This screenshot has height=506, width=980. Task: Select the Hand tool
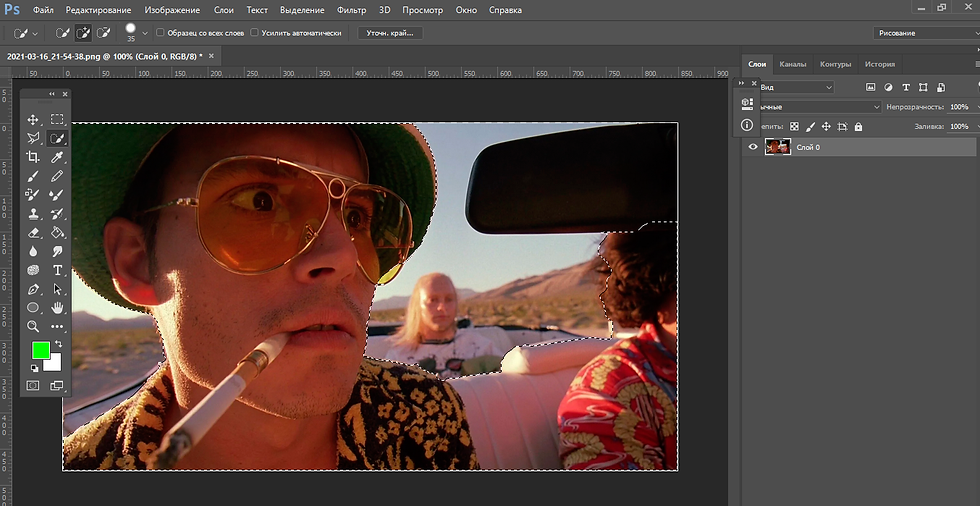57,307
